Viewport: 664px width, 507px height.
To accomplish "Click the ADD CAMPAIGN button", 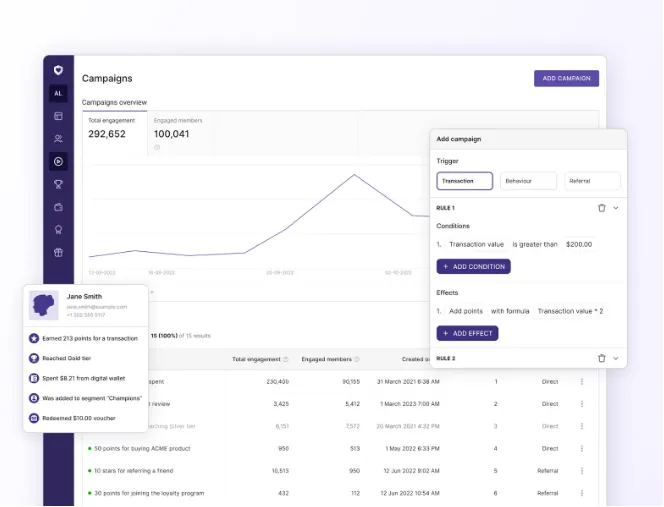I will [x=566, y=78].
